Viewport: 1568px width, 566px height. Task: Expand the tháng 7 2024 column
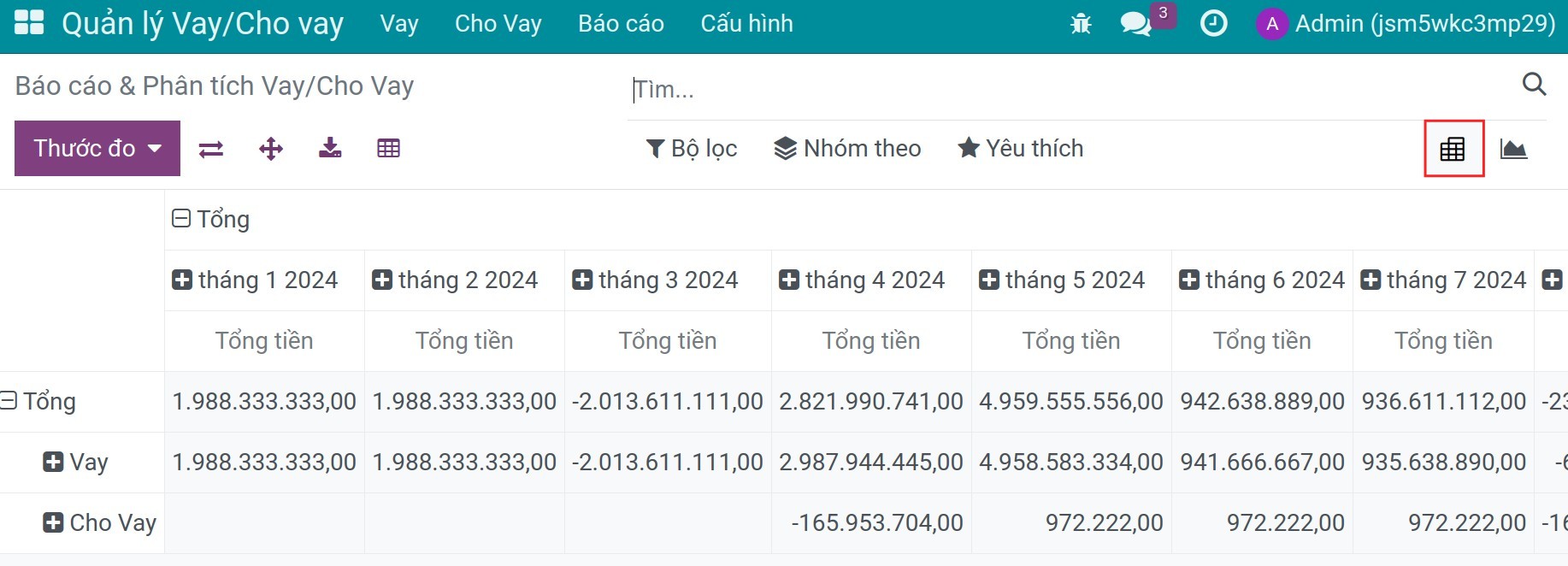[x=1443, y=280]
